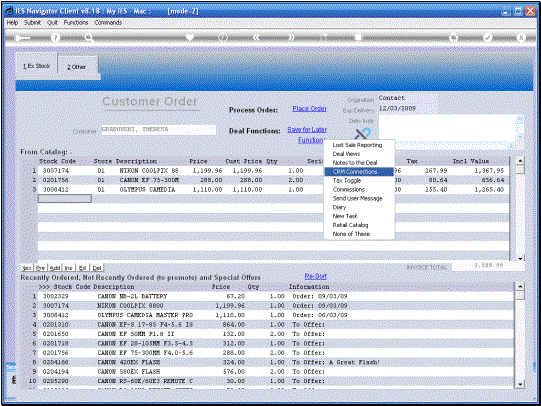Go forward with double right arrow icon
Viewport: 541px width, 406px height.
[291, 37]
